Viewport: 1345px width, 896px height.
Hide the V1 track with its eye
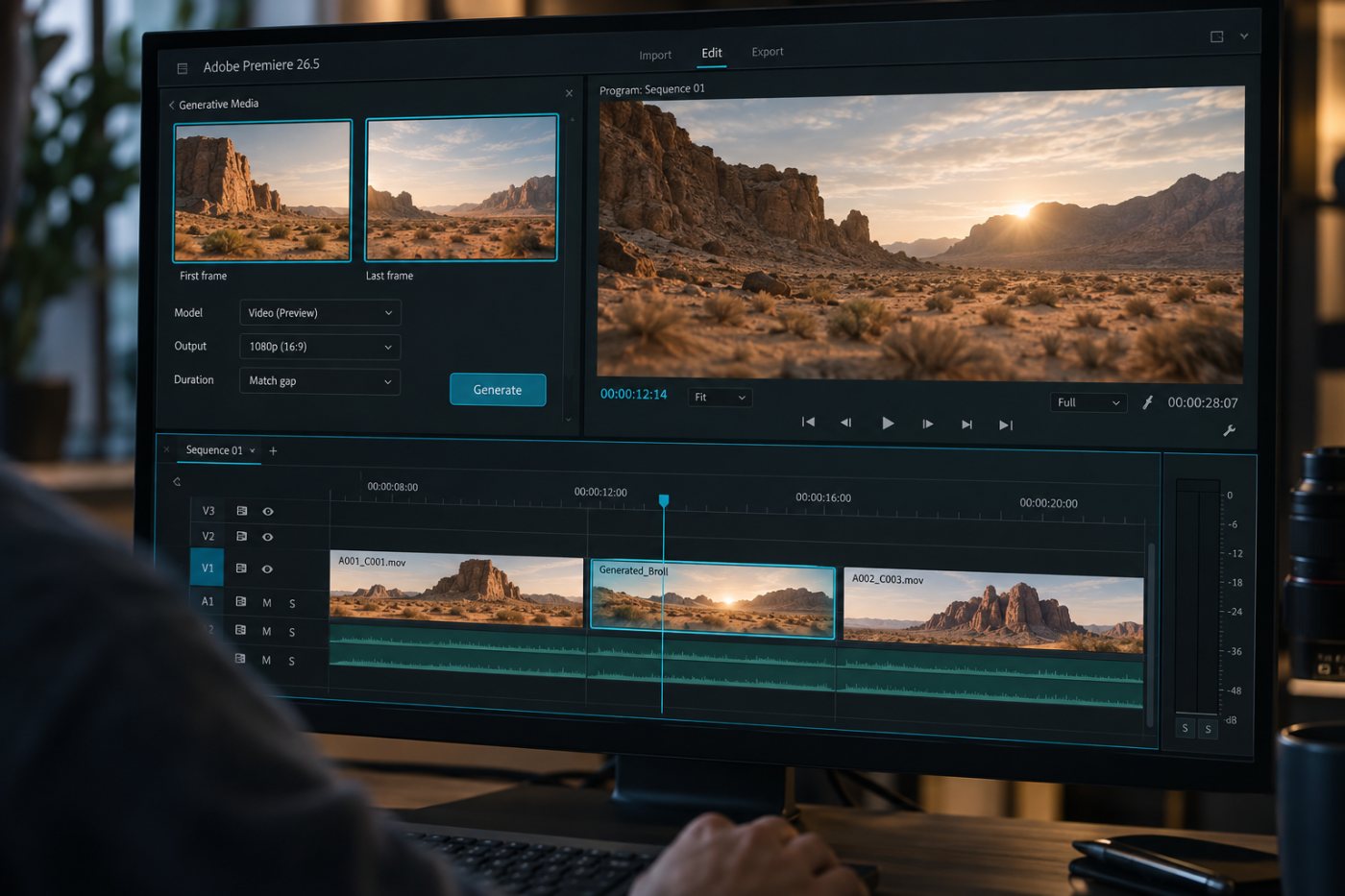(267, 569)
